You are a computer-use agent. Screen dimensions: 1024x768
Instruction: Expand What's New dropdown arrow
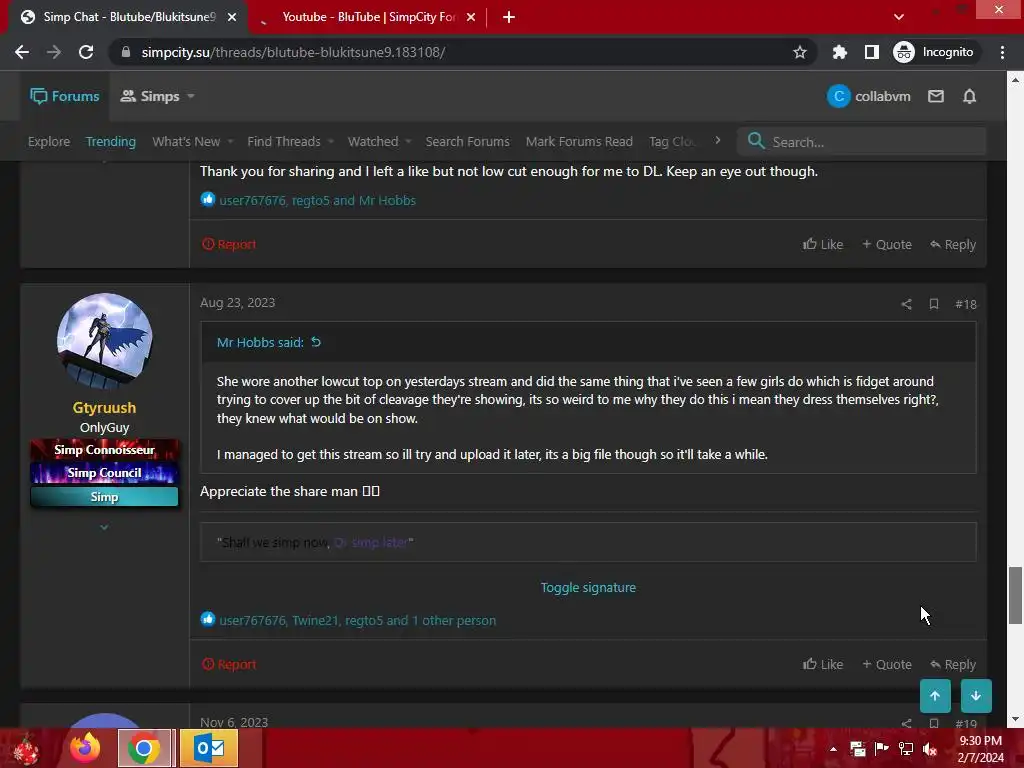point(230,141)
